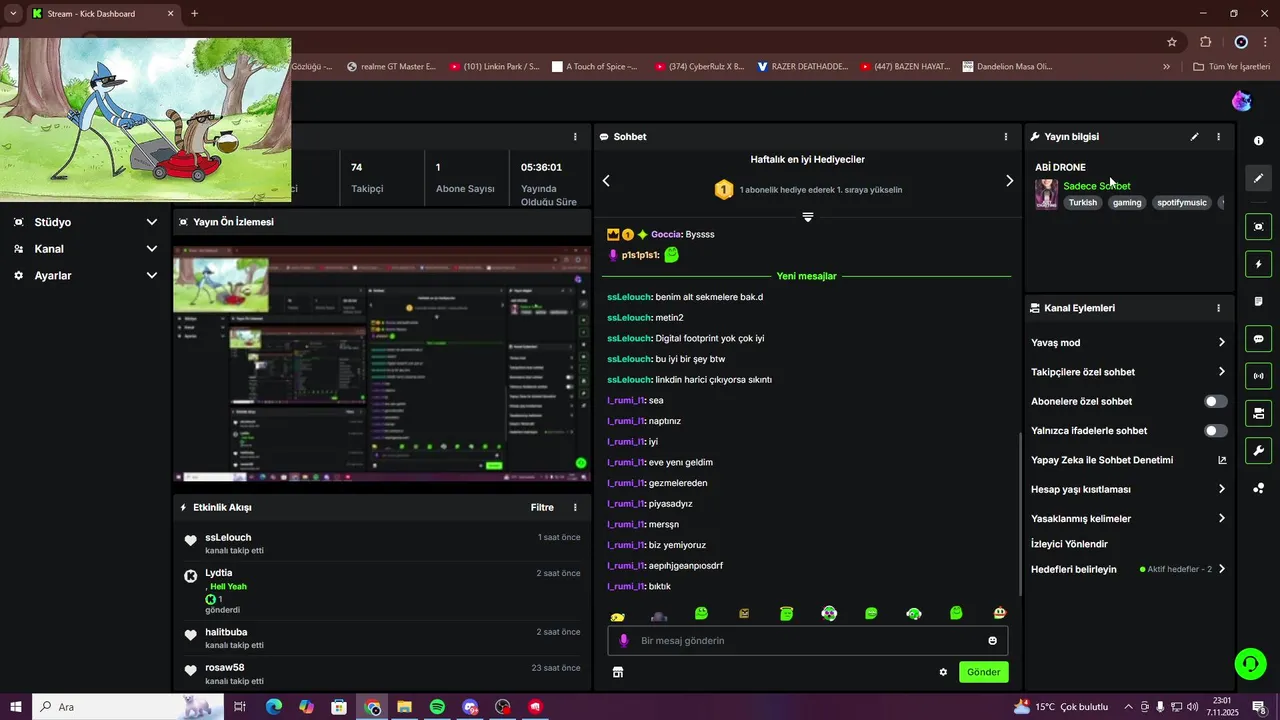The image size is (1280, 720).
Task: Select the gaming tag chip
Action: pyautogui.click(x=1127, y=203)
